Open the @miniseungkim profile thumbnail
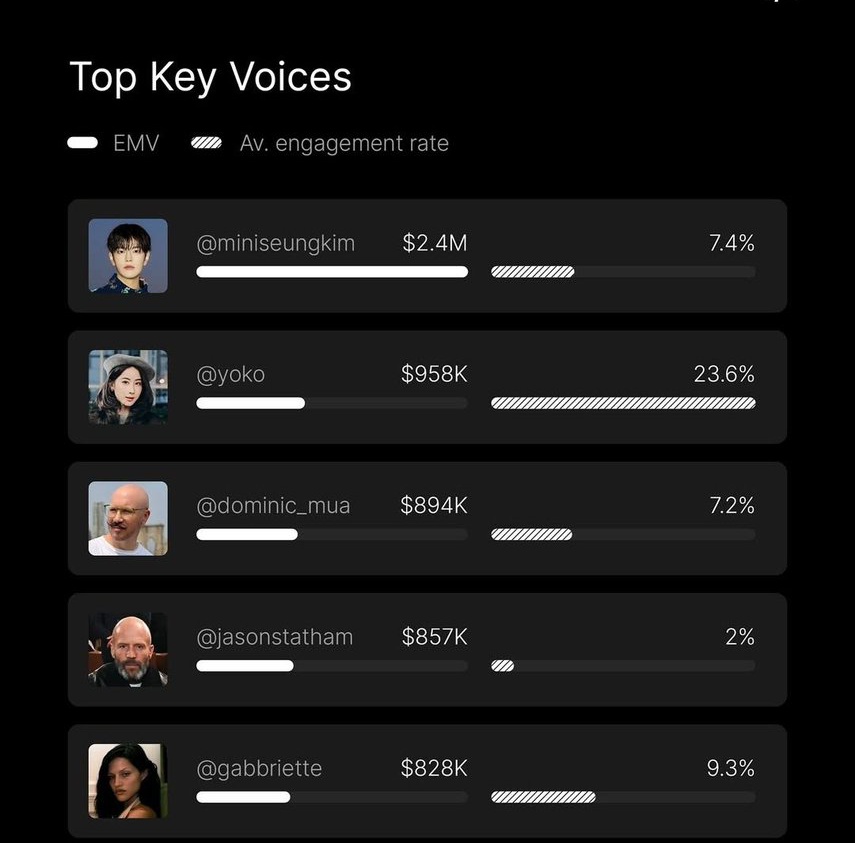 [128, 256]
